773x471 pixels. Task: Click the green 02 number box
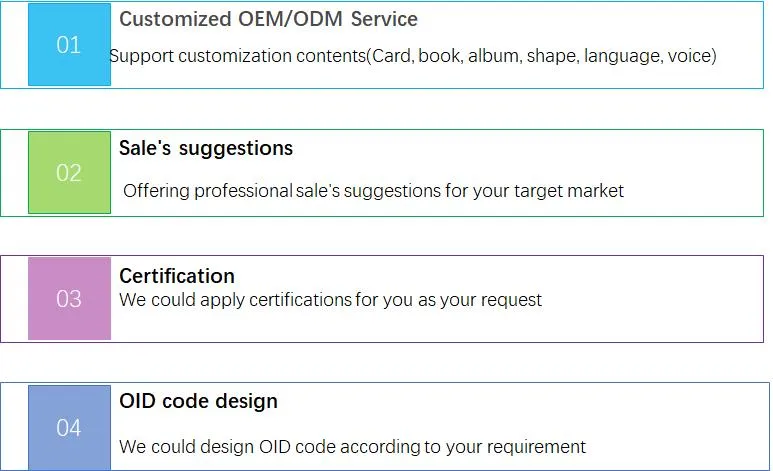click(x=70, y=173)
